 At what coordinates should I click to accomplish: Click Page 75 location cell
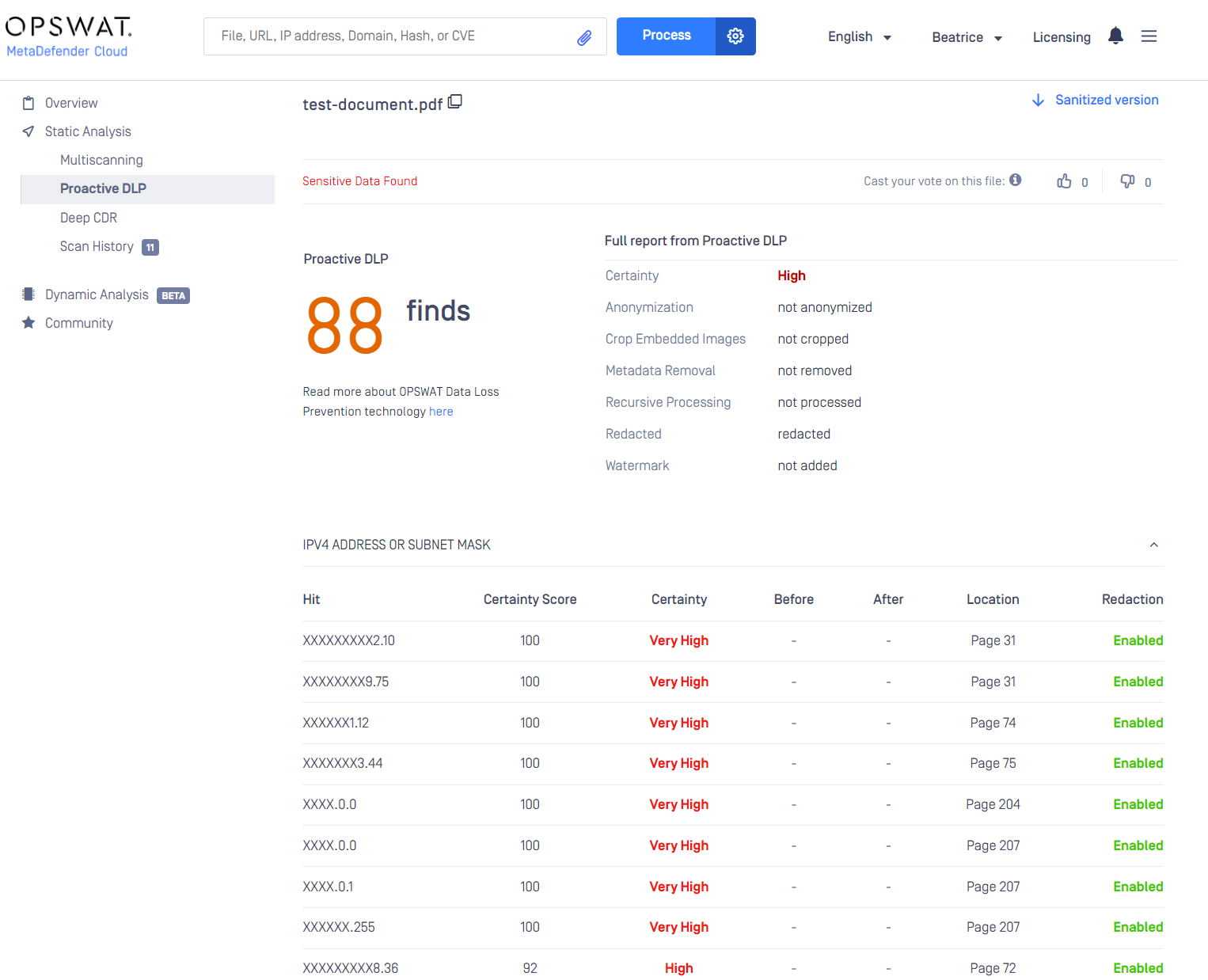[993, 763]
